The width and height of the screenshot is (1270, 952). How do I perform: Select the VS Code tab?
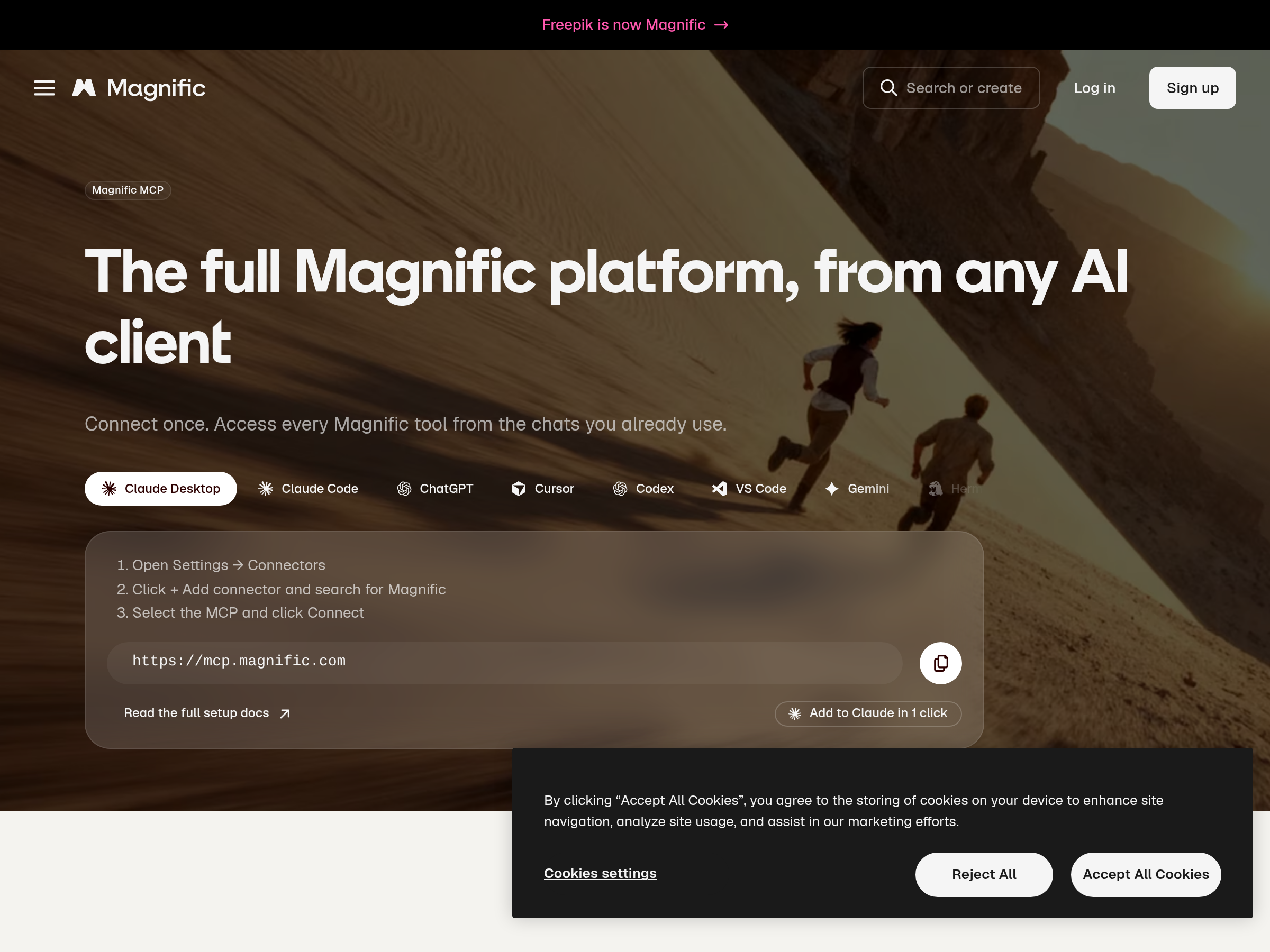tap(749, 488)
